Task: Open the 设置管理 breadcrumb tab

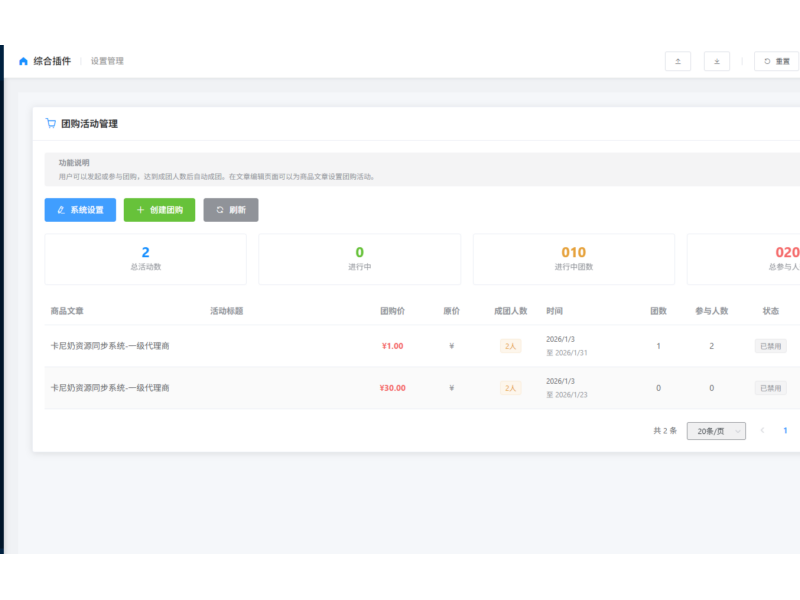Action: (x=107, y=61)
